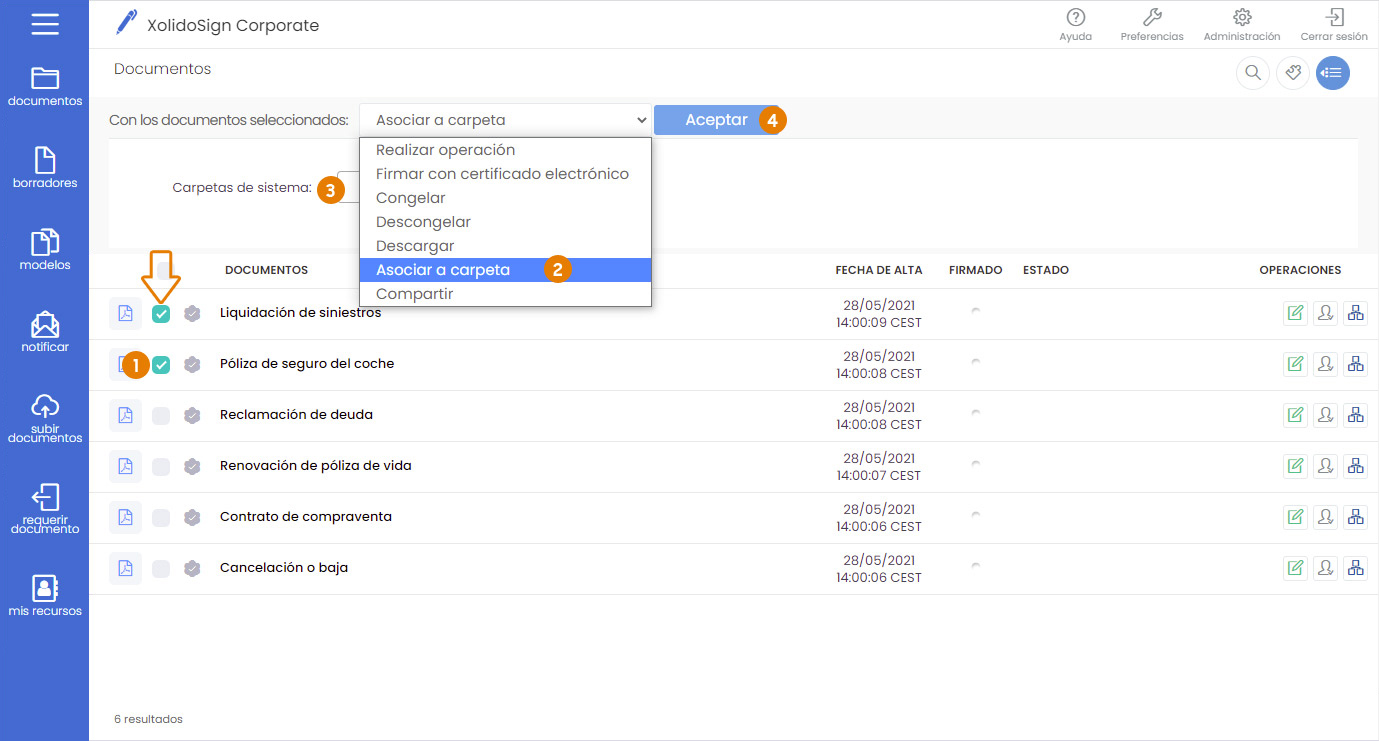1379x741 pixels.
Task: Select Firmar con certificado electrónico option
Action: [x=505, y=174]
